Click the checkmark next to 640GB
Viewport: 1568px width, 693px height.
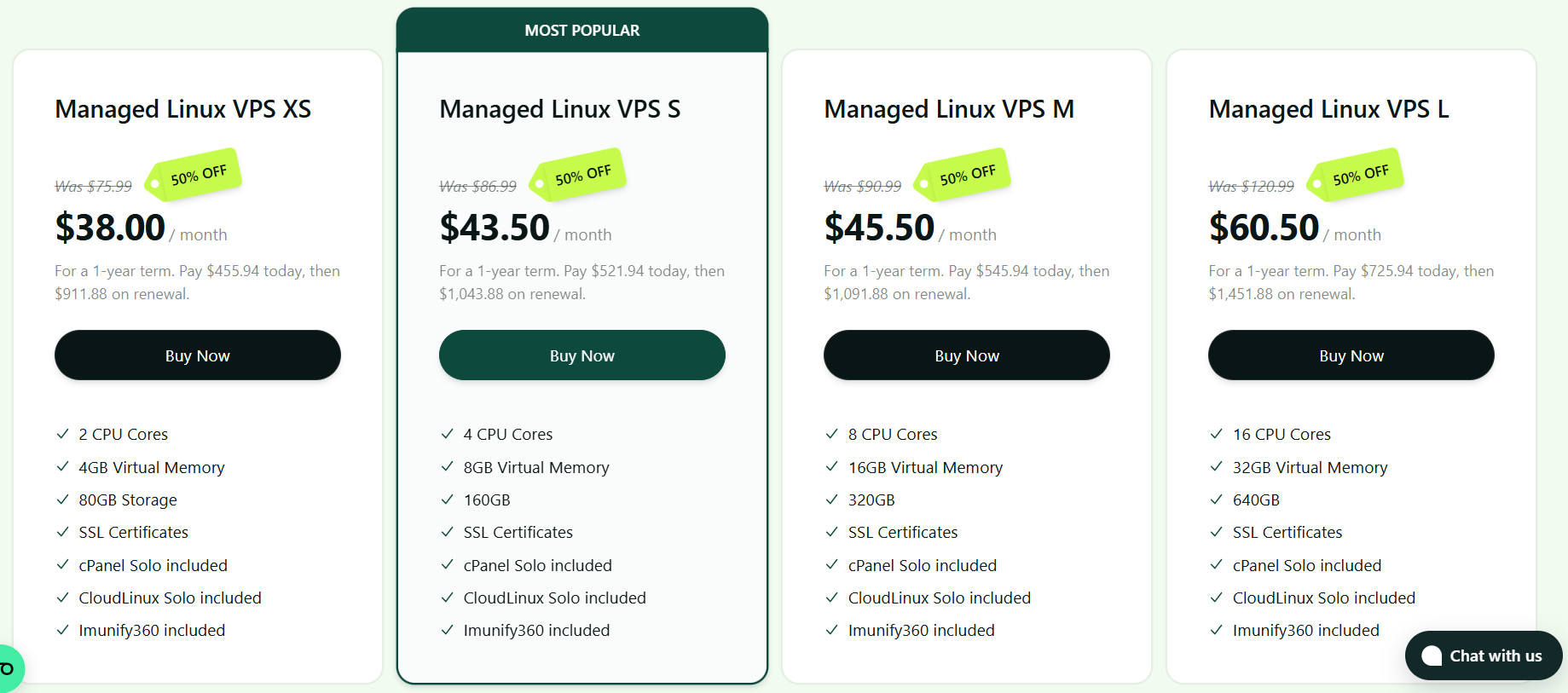point(1216,500)
